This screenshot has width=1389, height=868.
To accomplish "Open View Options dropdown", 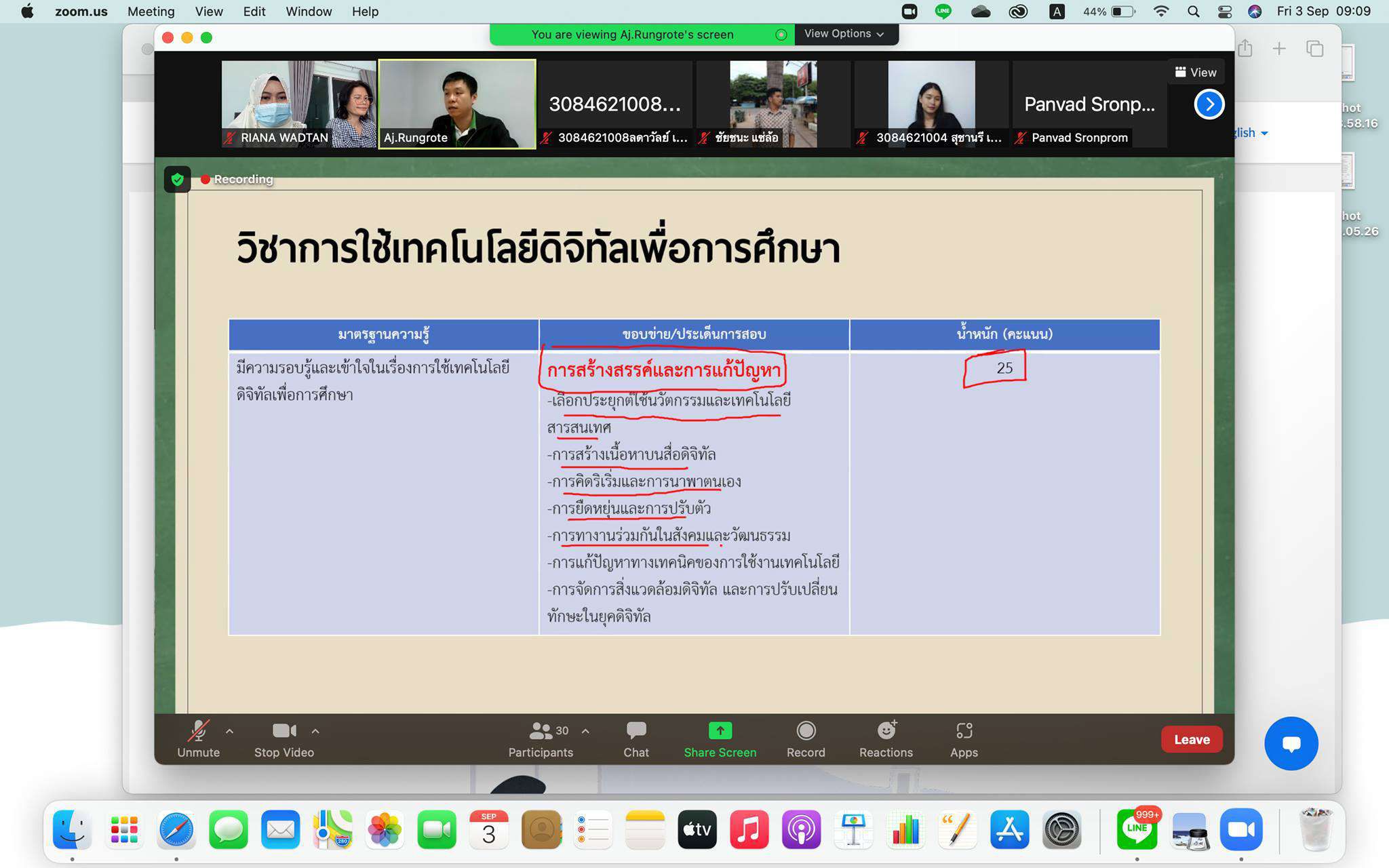I will (844, 34).
